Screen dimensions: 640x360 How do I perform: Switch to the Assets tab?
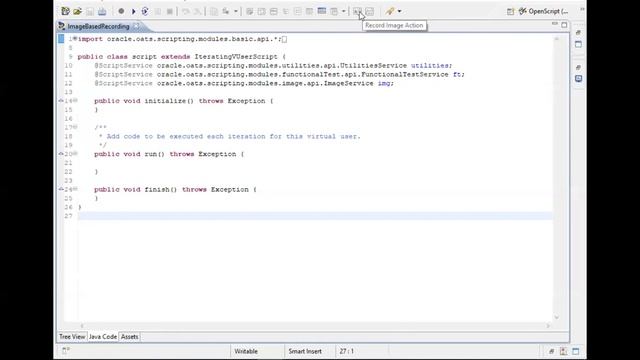(x=129, y=337)
